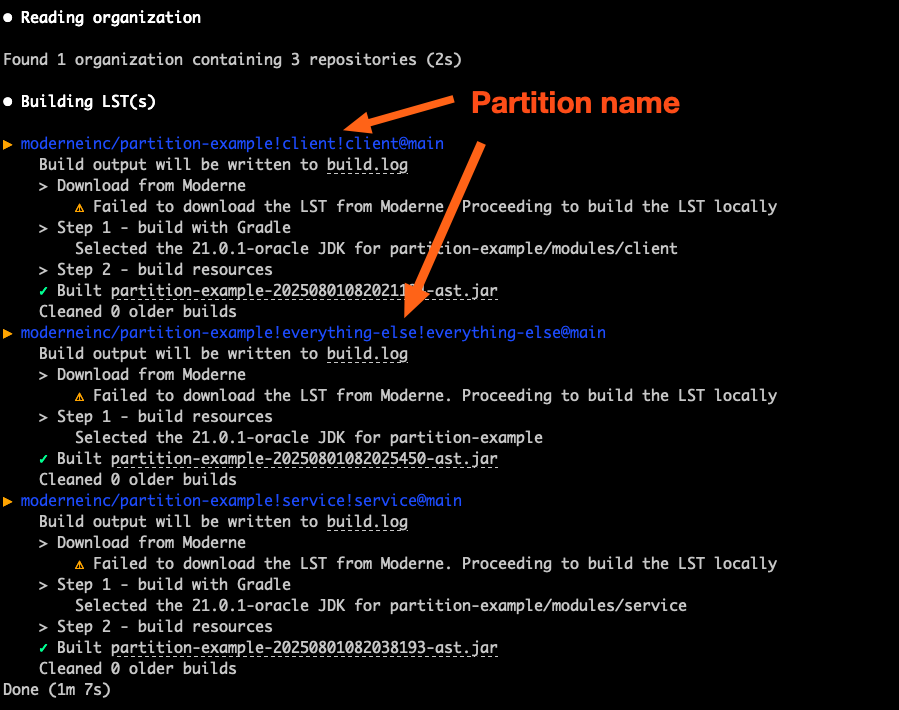Open build.log in the everything-else build section
The image size is (899, 710).
(x=368, y=354)
